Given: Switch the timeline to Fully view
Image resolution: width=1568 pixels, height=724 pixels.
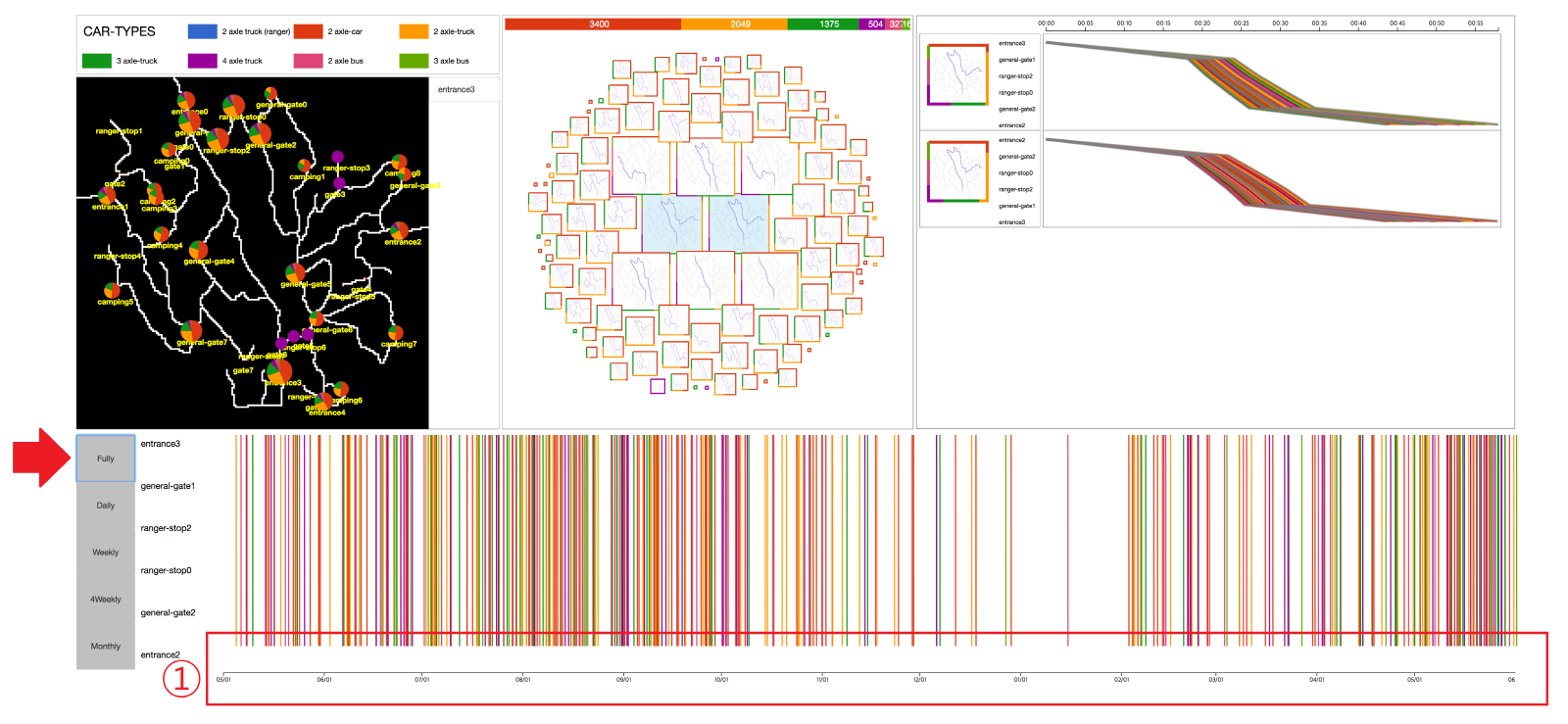Looking at the screenshot, I should [x=106, y=459].
